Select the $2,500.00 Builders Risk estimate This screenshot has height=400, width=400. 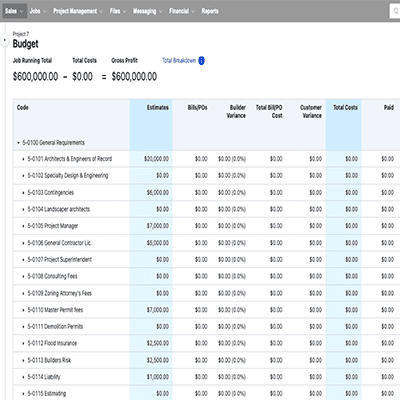coord(158,360)
